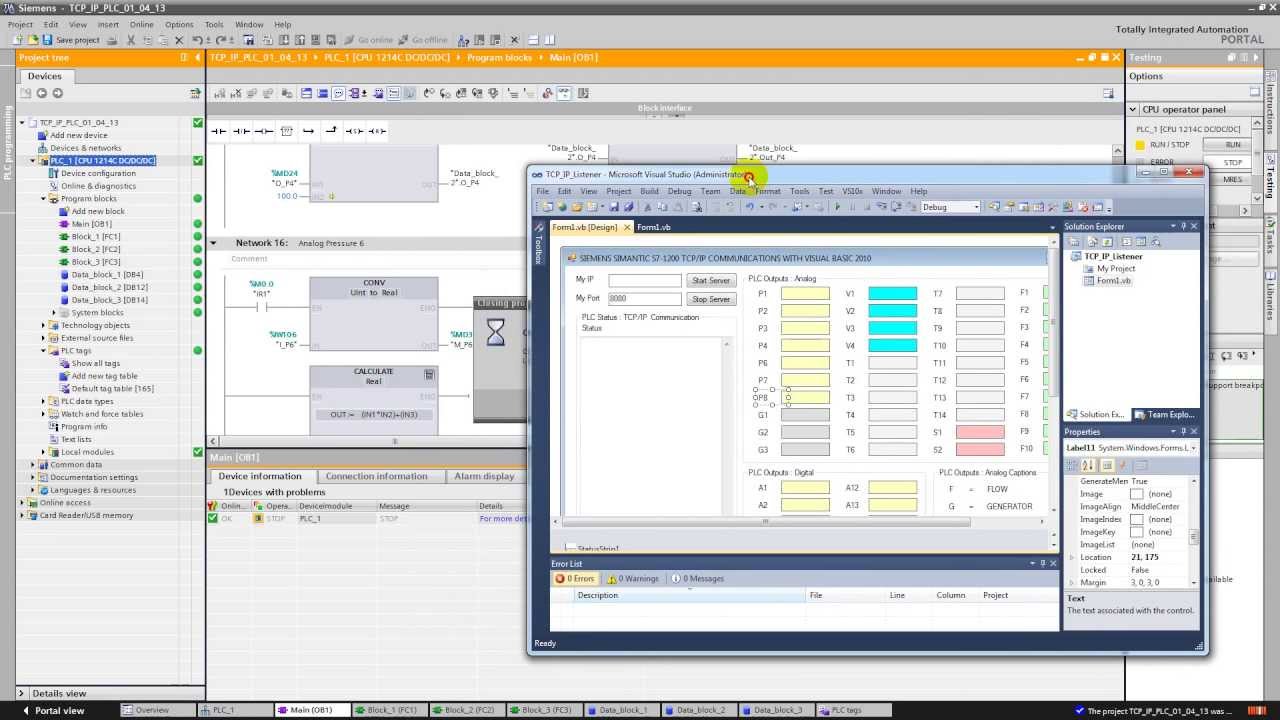Click the Warnings filter in Error List
The height and width of the screenshot is (720, 1280).
point(633,578)
